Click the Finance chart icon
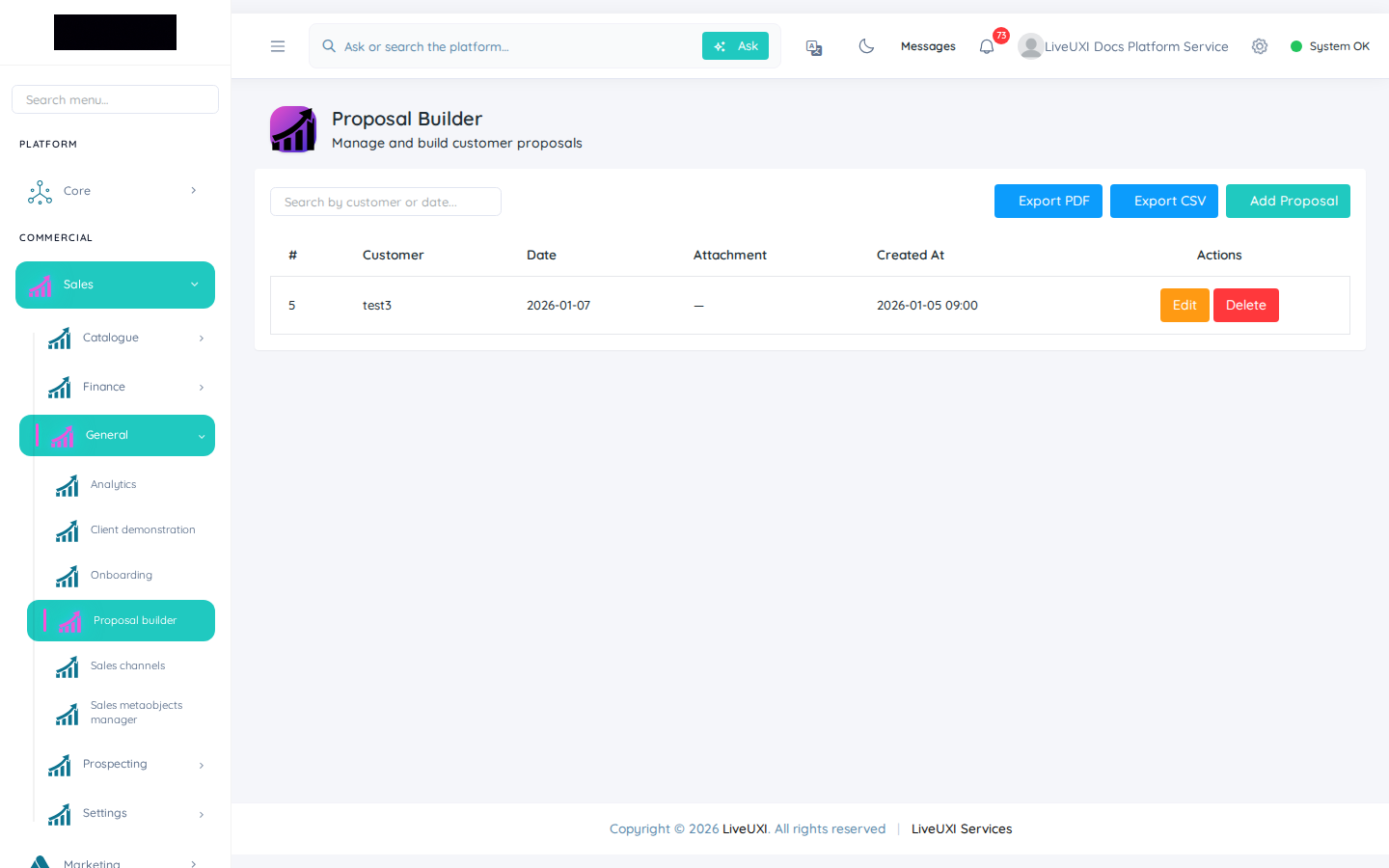The width and height of the screenshot is (1389, 868). (60, 387)
